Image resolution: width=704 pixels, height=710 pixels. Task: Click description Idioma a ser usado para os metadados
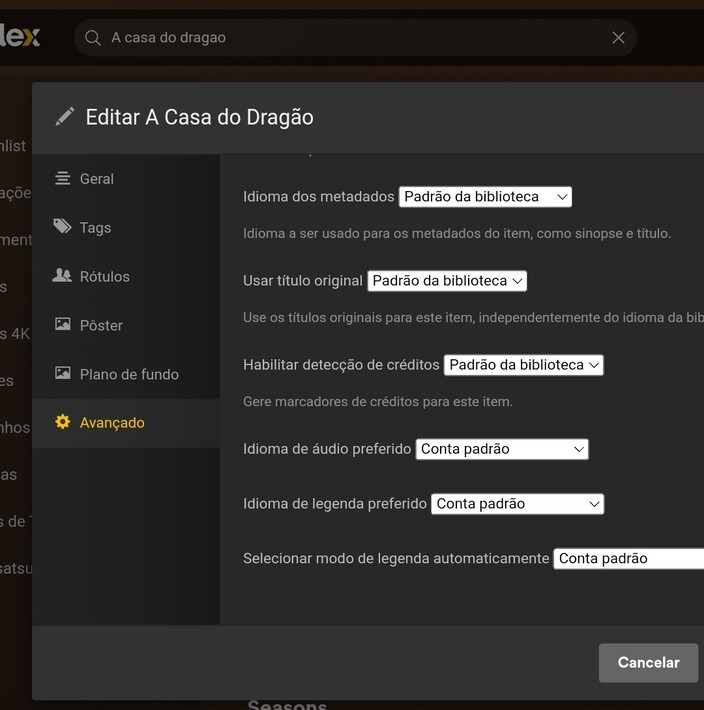457,234
